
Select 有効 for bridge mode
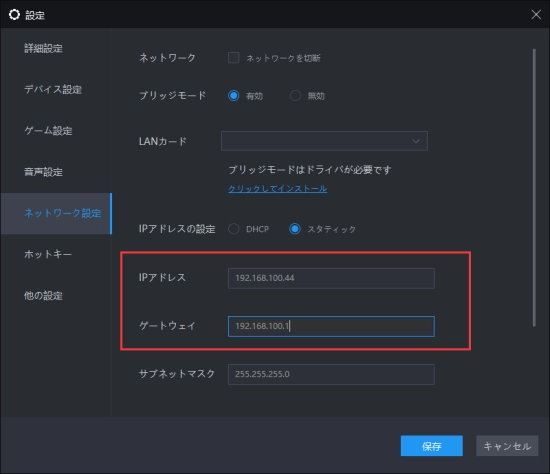[234, 95]
